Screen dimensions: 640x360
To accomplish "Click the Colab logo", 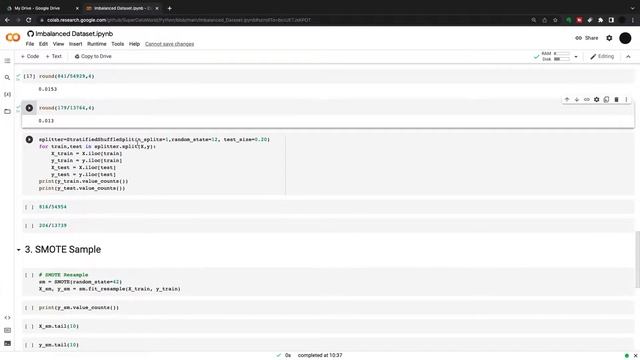I will click(13, 38).
